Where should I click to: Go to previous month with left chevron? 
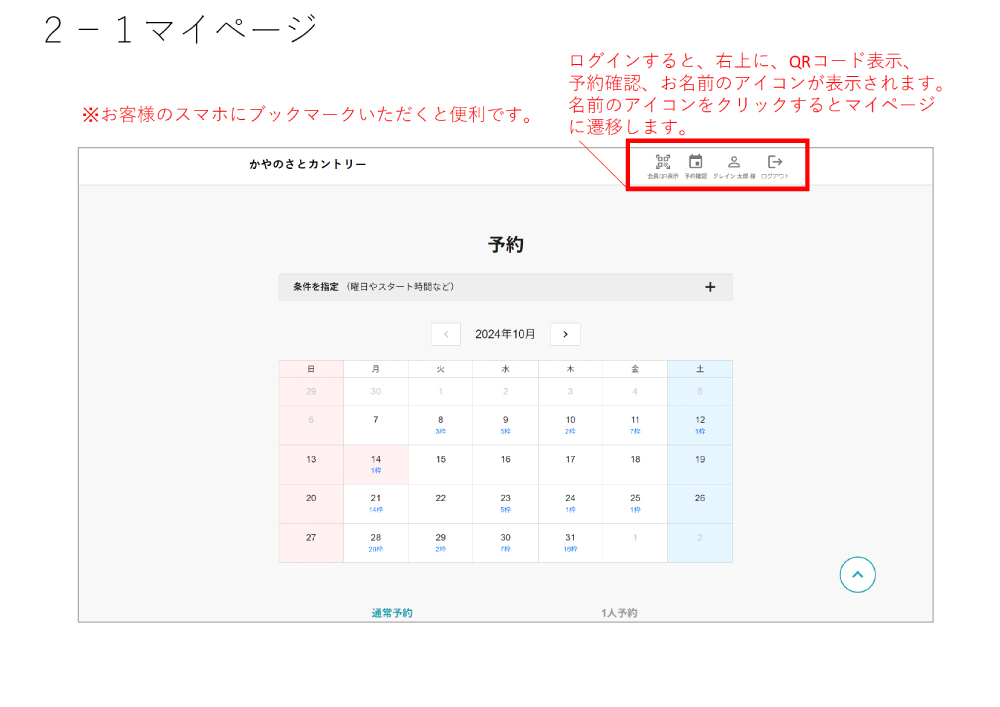point(446,334)
